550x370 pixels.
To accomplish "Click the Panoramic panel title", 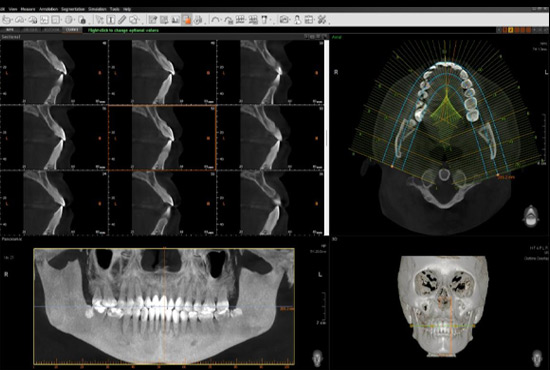I will [x=12, y=239].
